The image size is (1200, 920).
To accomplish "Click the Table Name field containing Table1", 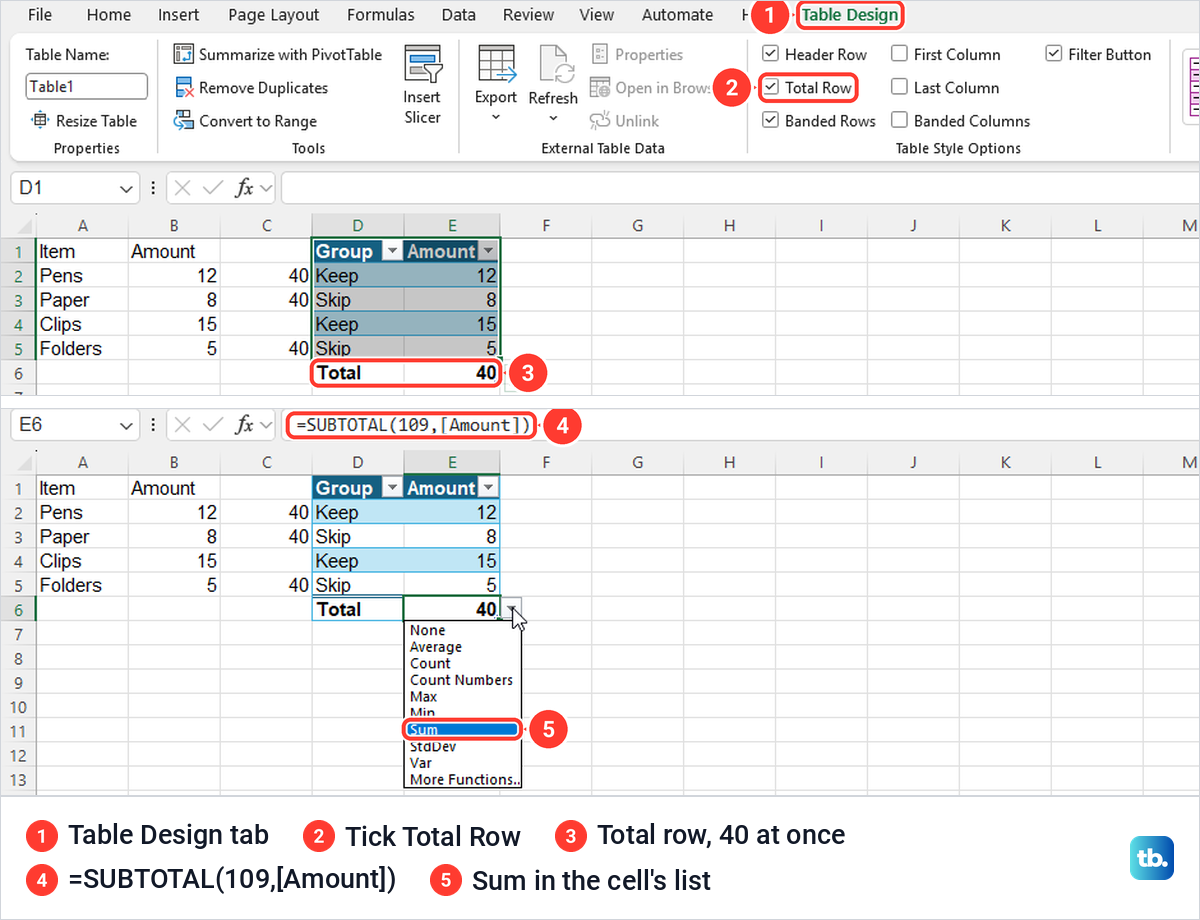I will click(86, 87).
